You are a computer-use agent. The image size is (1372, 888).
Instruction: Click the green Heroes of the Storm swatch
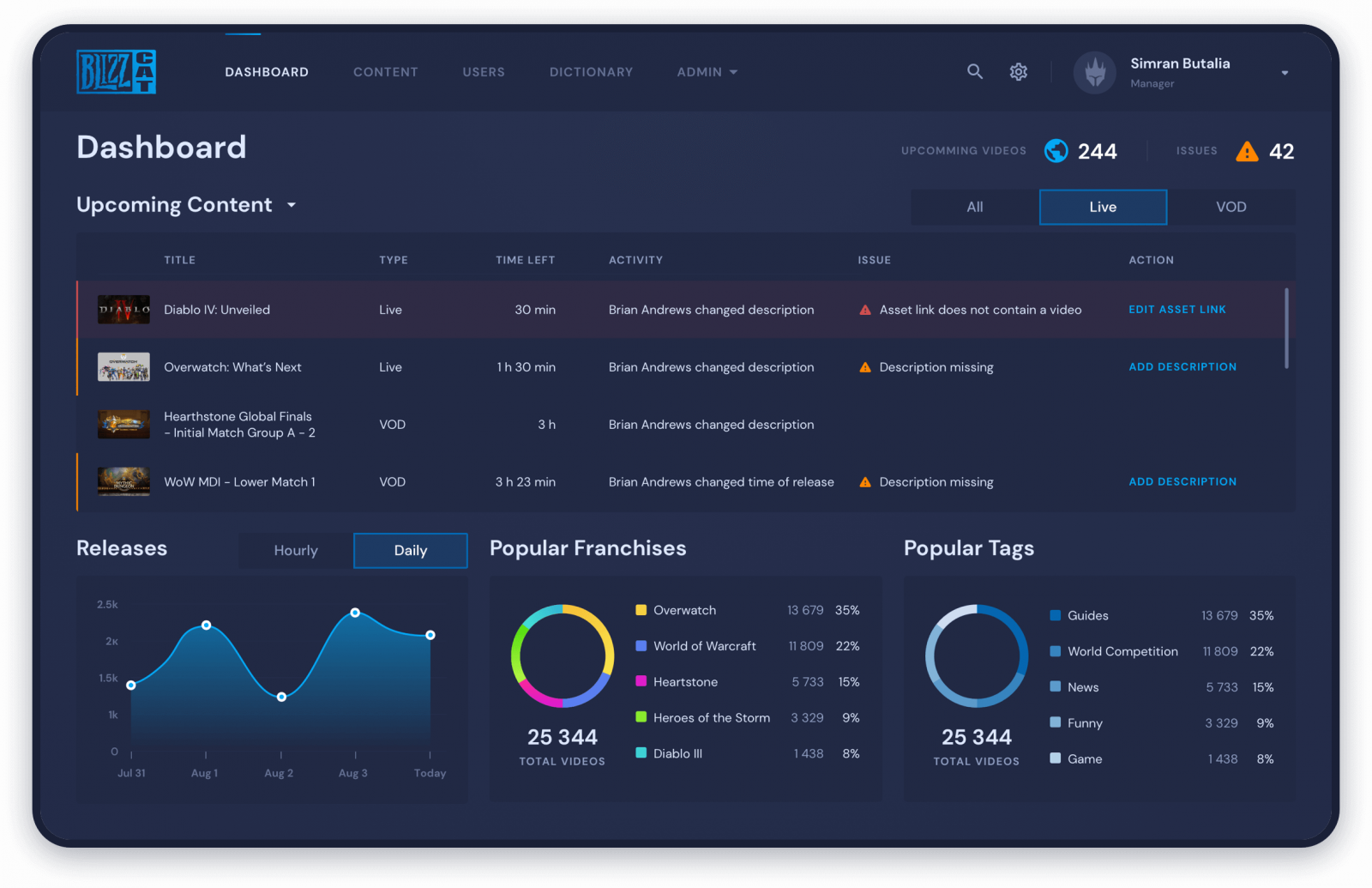(x=641, y=717)
